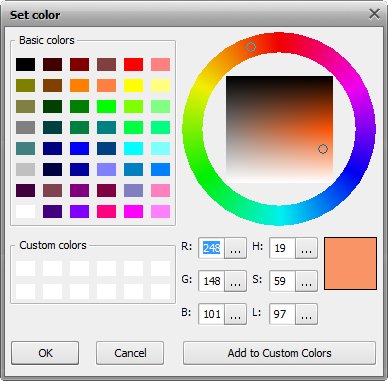The image size is (388, 381).
Task: Choose the white basic color swatch
Action: tap(25, 211)
